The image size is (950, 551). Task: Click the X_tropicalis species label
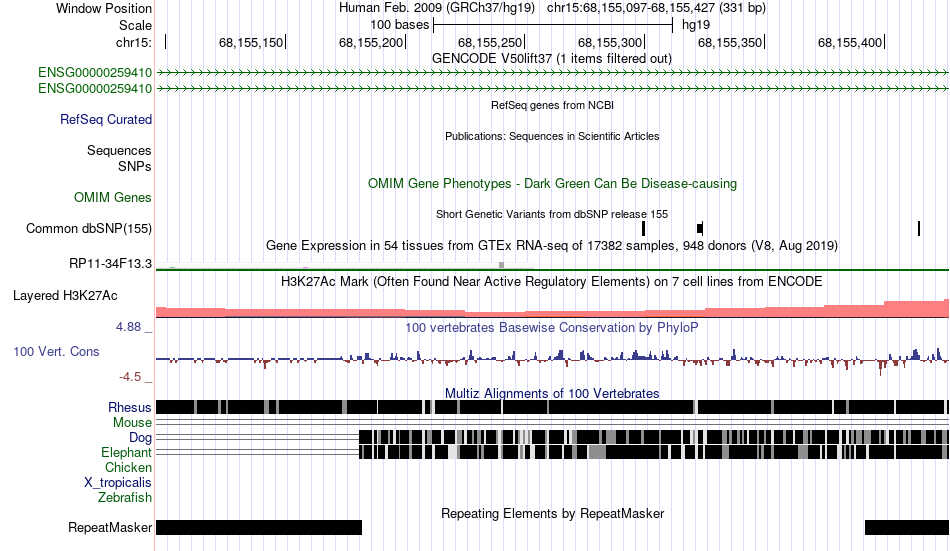[118, 483]
